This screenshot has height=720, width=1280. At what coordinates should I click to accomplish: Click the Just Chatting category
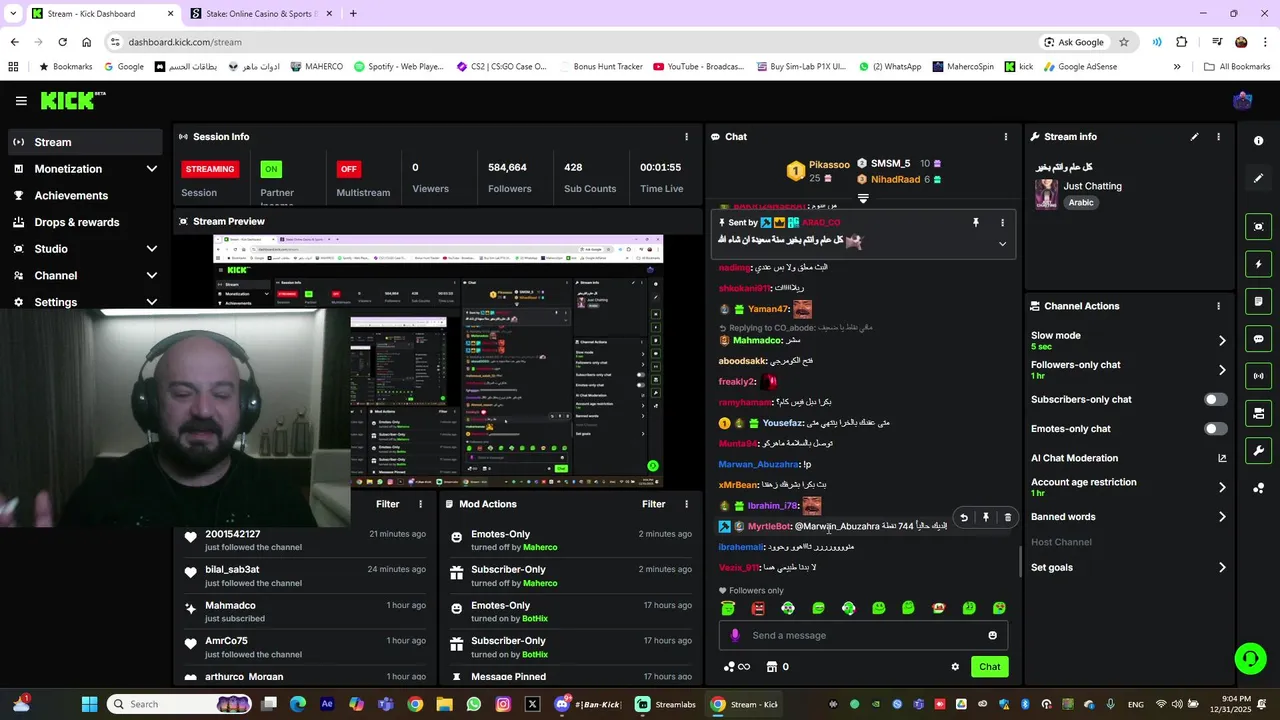pos(1092,186)
